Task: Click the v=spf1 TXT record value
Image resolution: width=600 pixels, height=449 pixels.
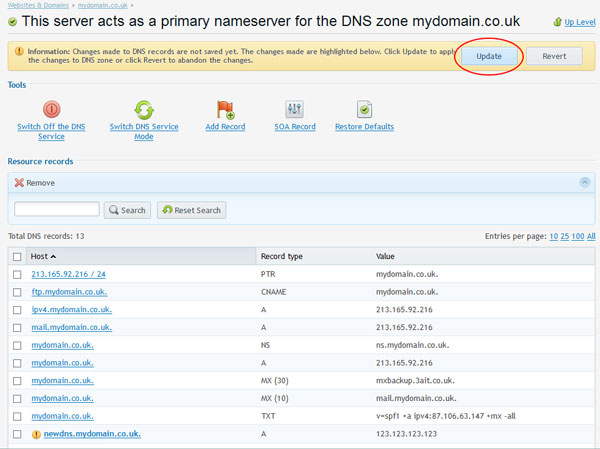Action: 446,416
